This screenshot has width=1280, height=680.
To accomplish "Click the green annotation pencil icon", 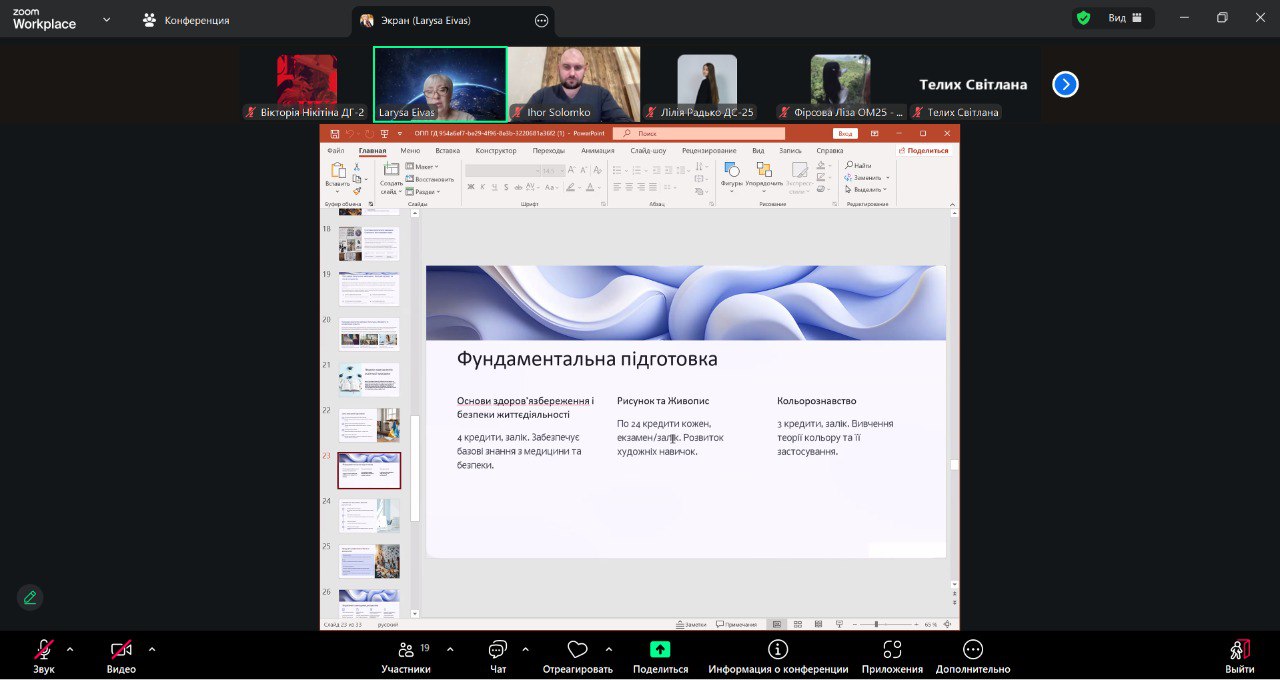I will [30, 598].
